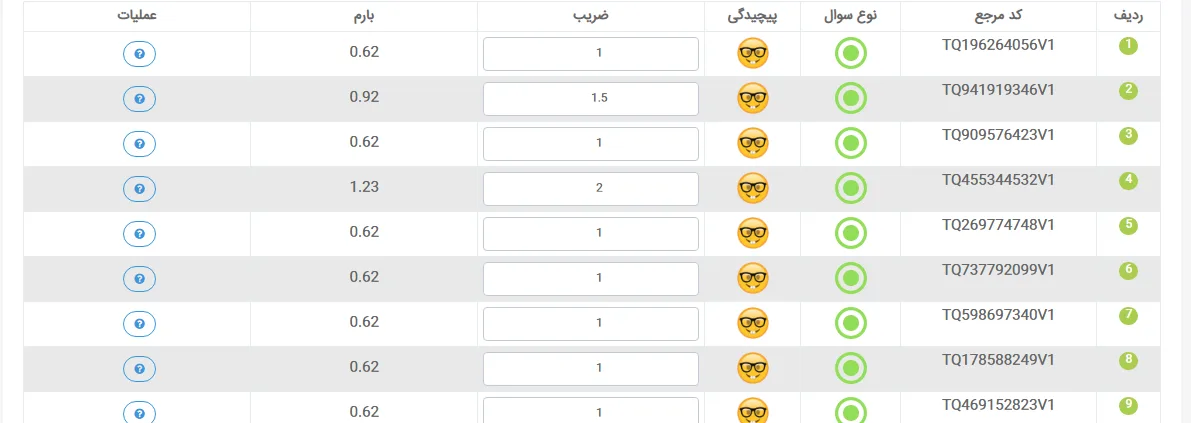Click help icon in row 6
Image resolution: width=1191 pixels, height=423 pixels.
pyautogui.click(x=139, y=279)
